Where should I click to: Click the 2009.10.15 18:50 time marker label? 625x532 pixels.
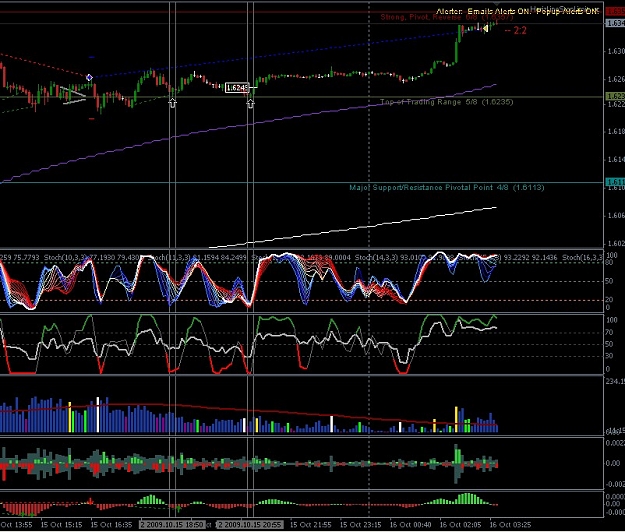pos(172,524)
